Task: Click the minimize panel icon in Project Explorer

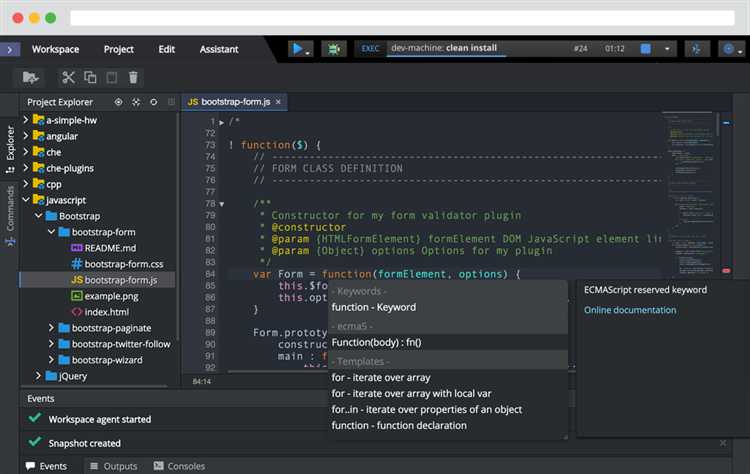Action: click(171, 102)
